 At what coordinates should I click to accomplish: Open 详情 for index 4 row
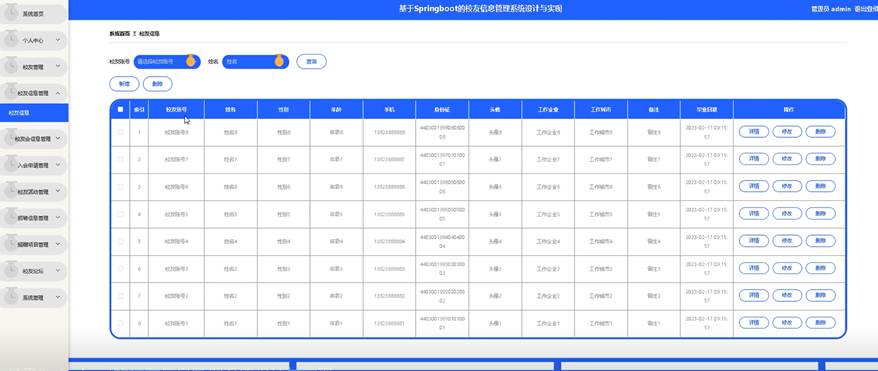754,214
